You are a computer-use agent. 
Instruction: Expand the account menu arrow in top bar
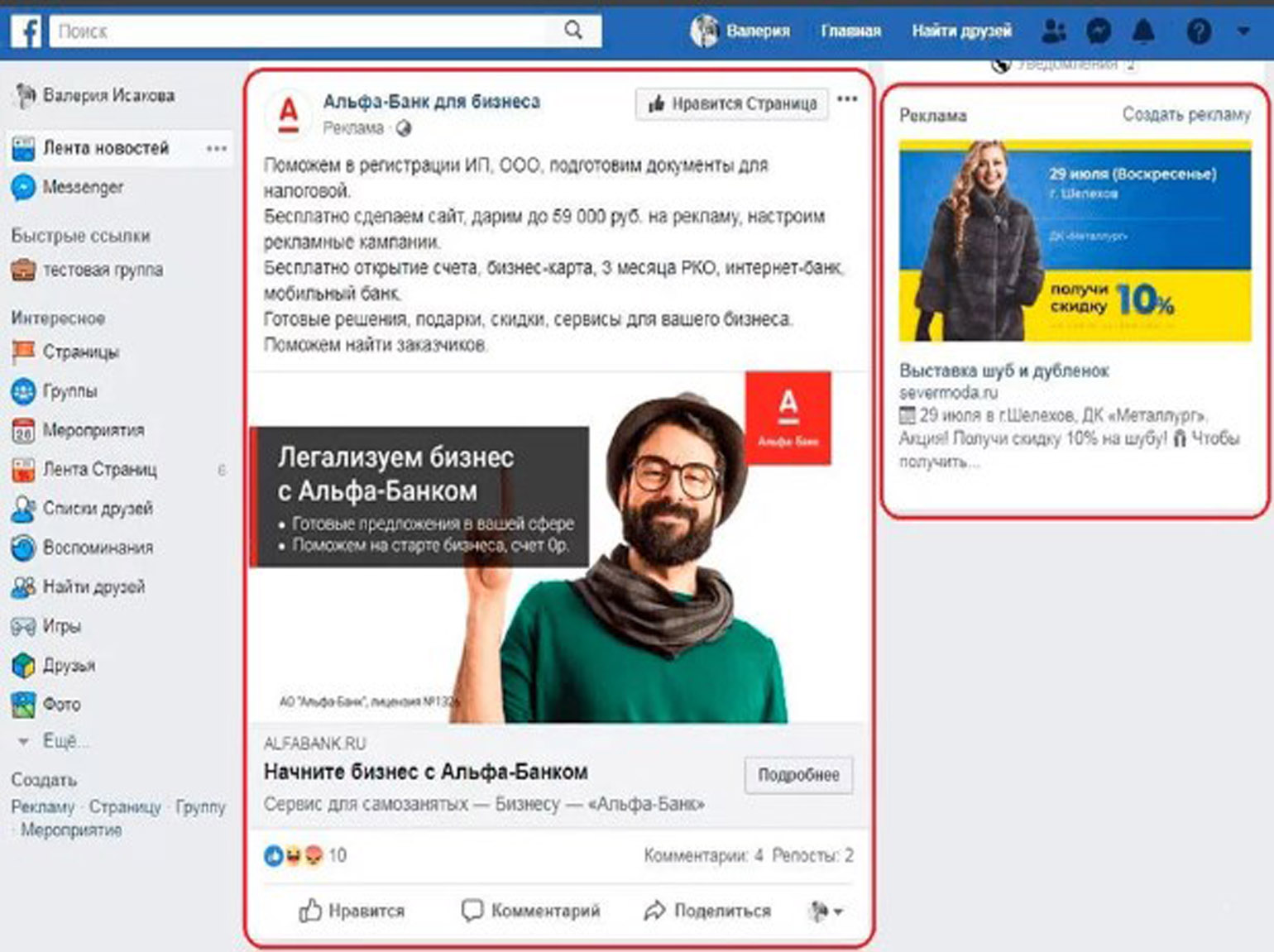[1243, 31]
